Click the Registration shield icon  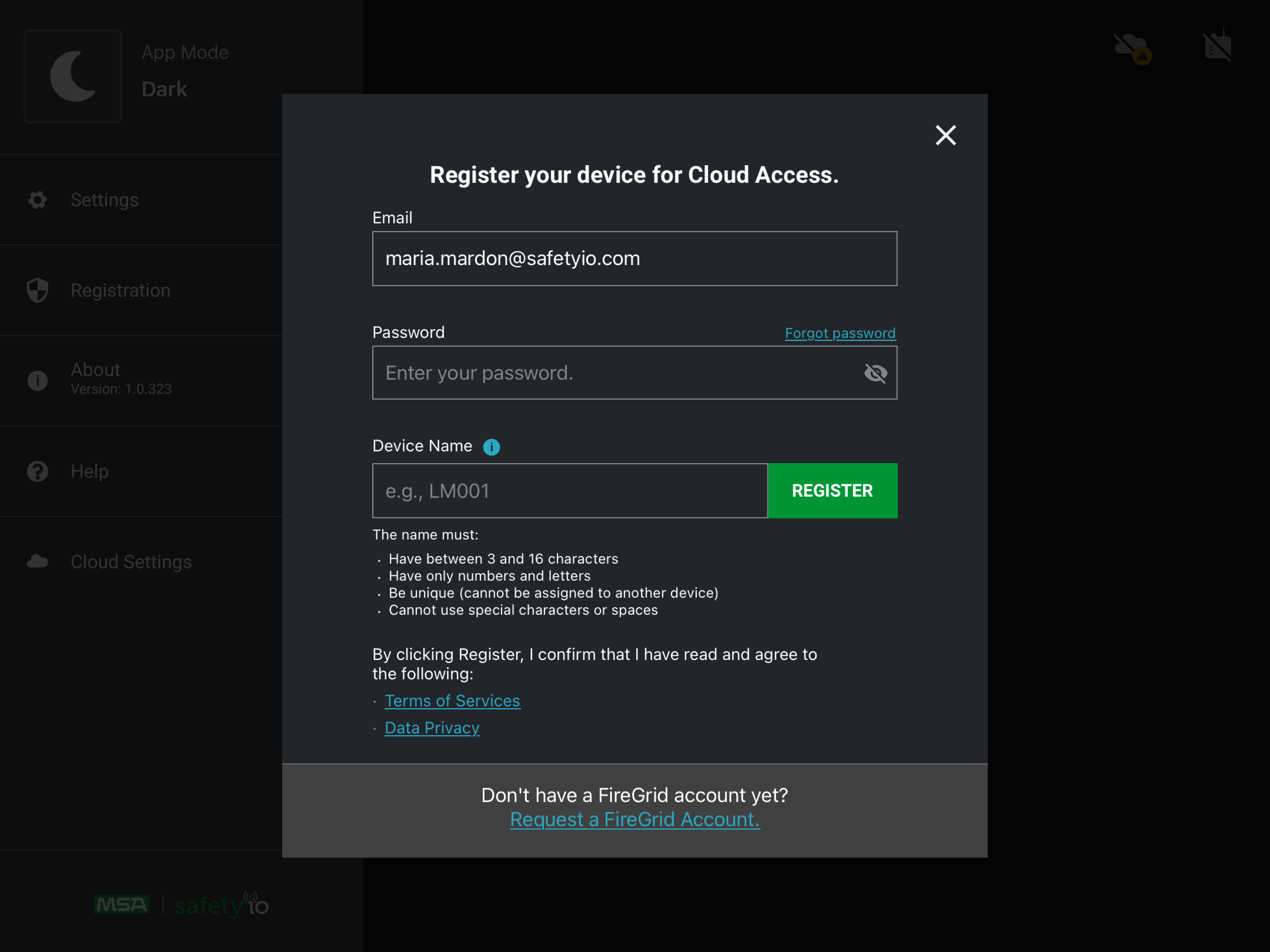tap(38, 290)
